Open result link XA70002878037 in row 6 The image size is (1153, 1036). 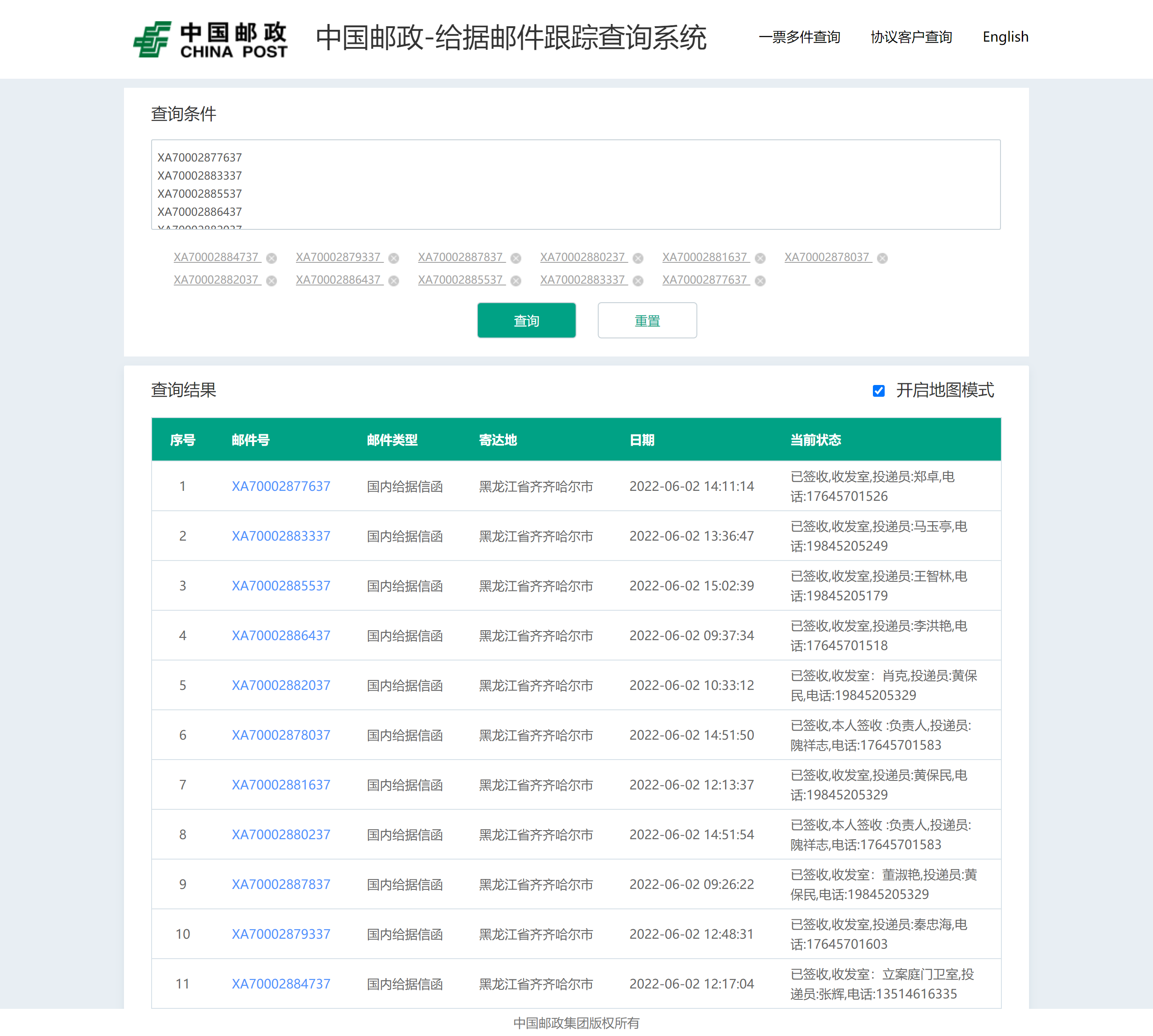(281, 736)
